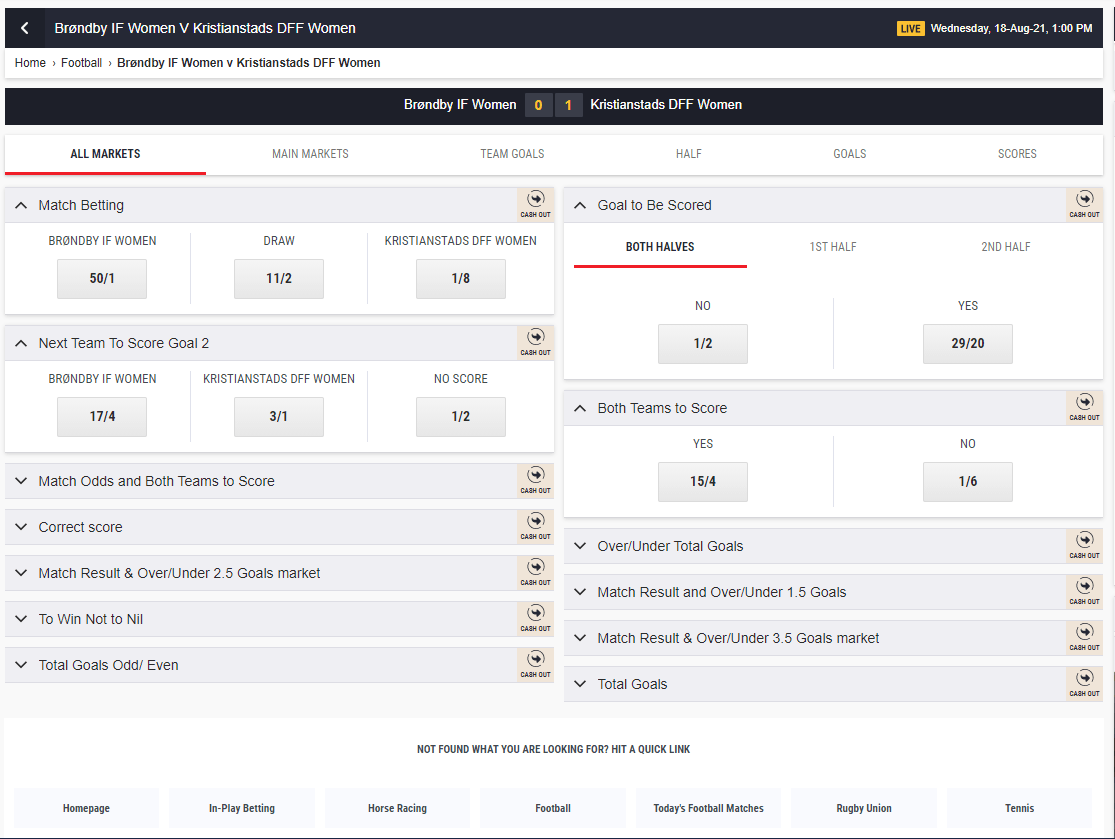The height and width of the screenshot is (839, 1115).
Task: Switch to Main Markets tab
Action: point(310,154)
